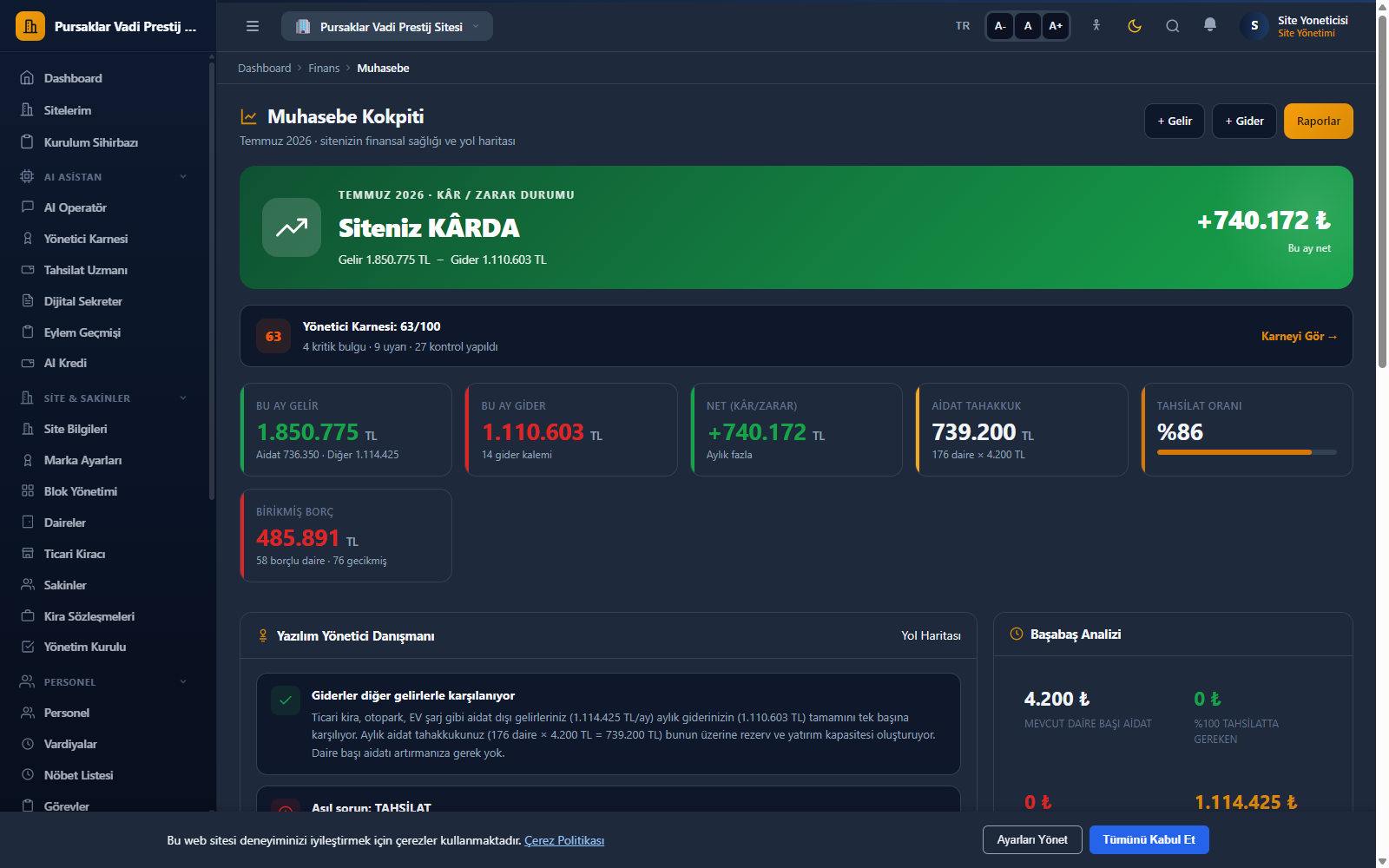Click the Daireler square icon
Image resolution: width=1389 pixels, height=868 pixels.
(28, 523)
